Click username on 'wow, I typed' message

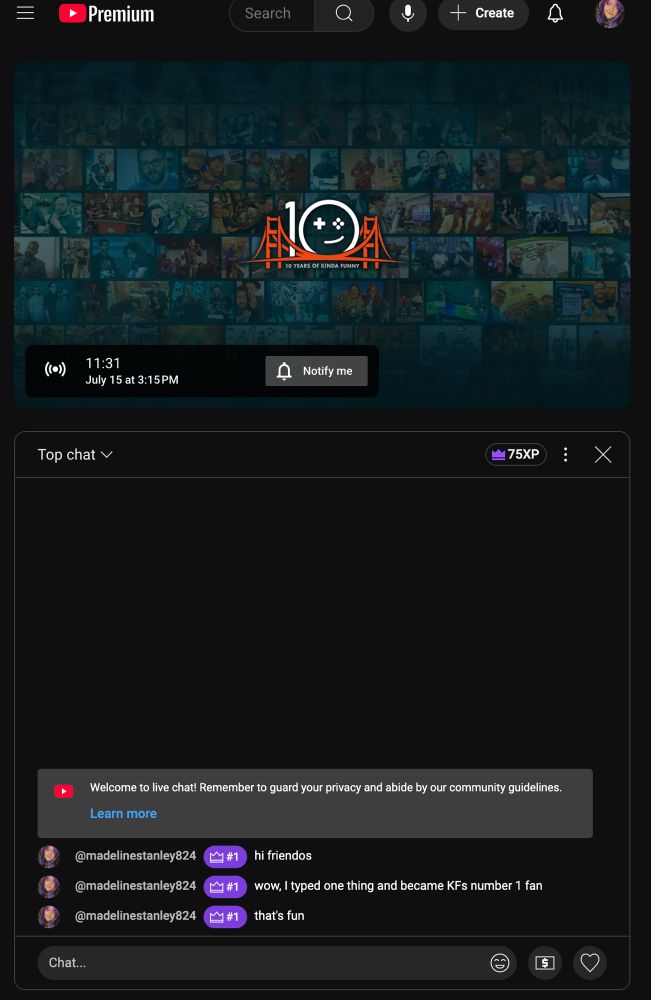click(136, 886)
